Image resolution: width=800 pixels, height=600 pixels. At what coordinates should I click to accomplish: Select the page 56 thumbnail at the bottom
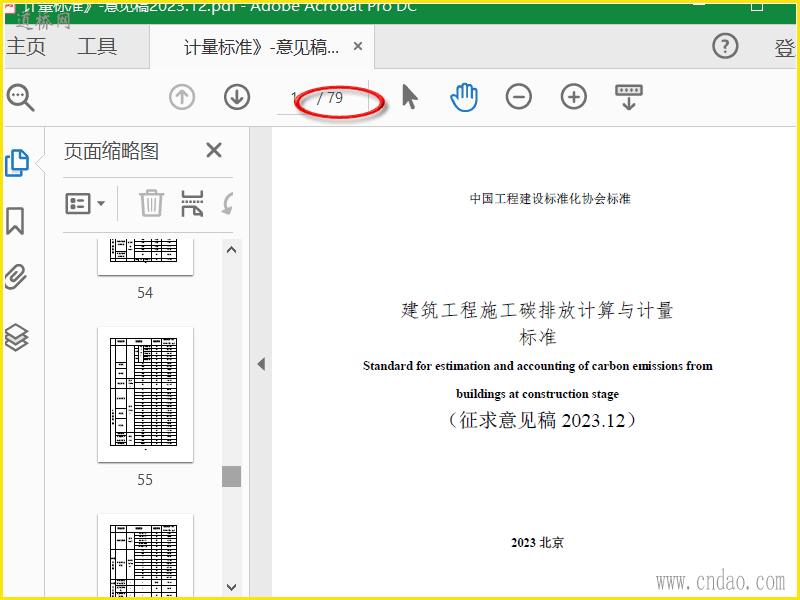[145, 556]
